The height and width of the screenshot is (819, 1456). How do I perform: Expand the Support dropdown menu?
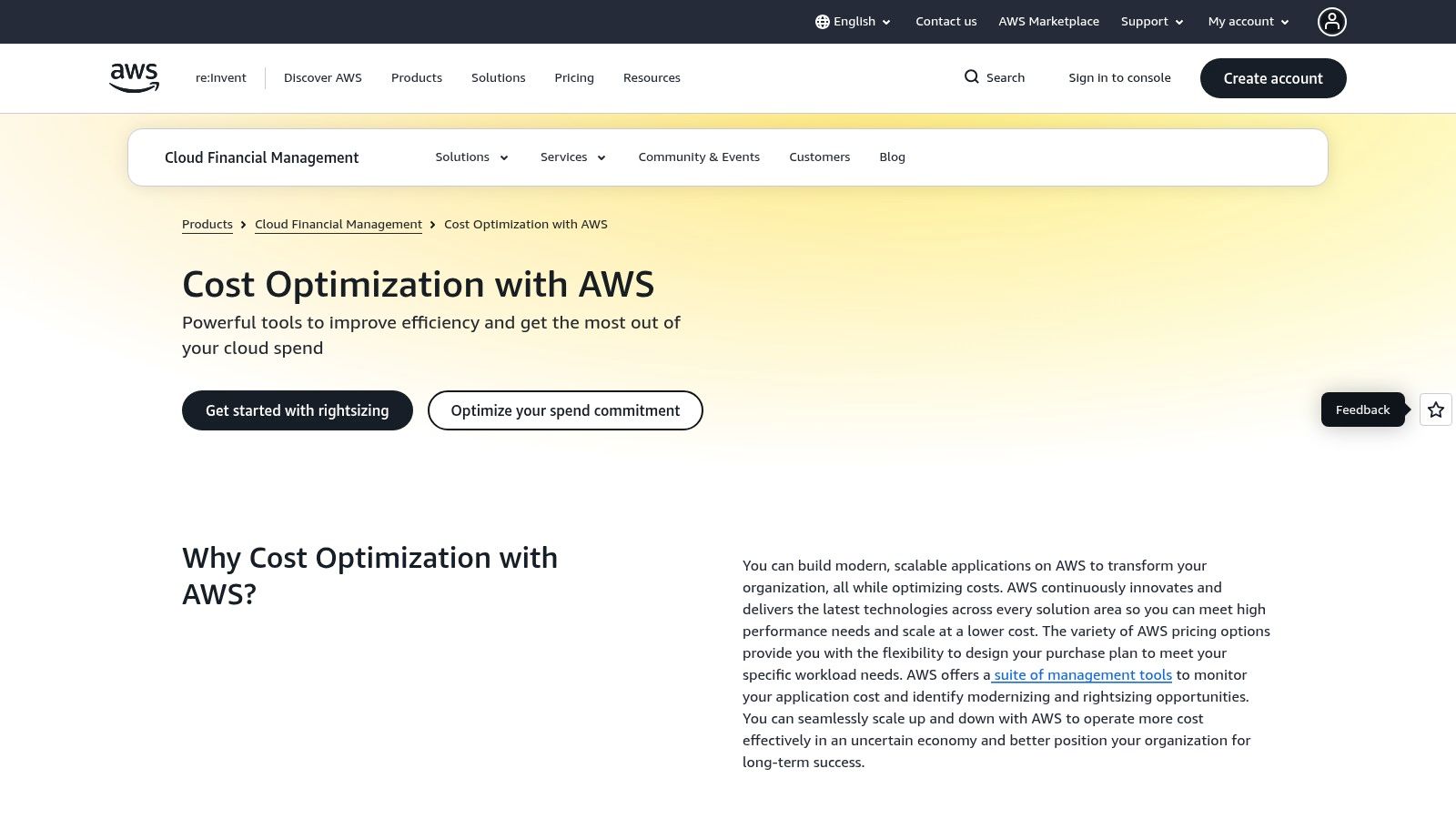click(x=1152, y=22)
